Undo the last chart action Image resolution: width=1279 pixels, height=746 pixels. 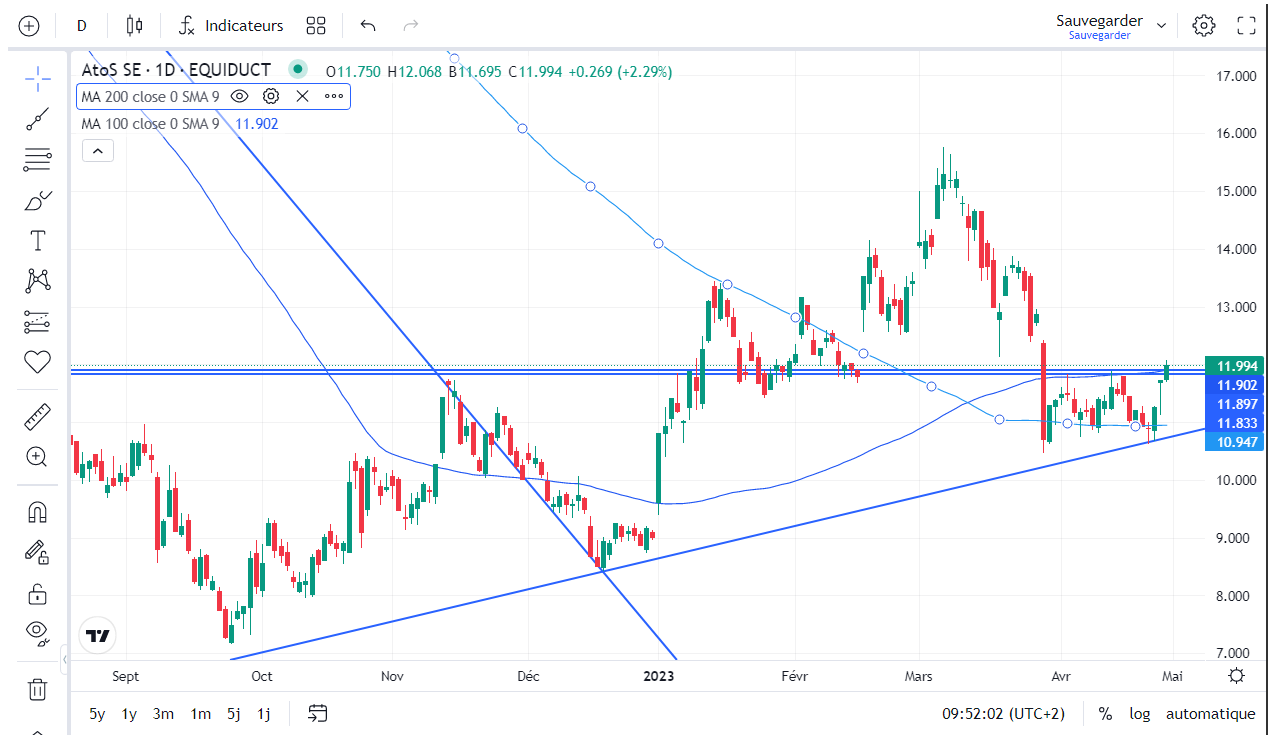[368, 26]
